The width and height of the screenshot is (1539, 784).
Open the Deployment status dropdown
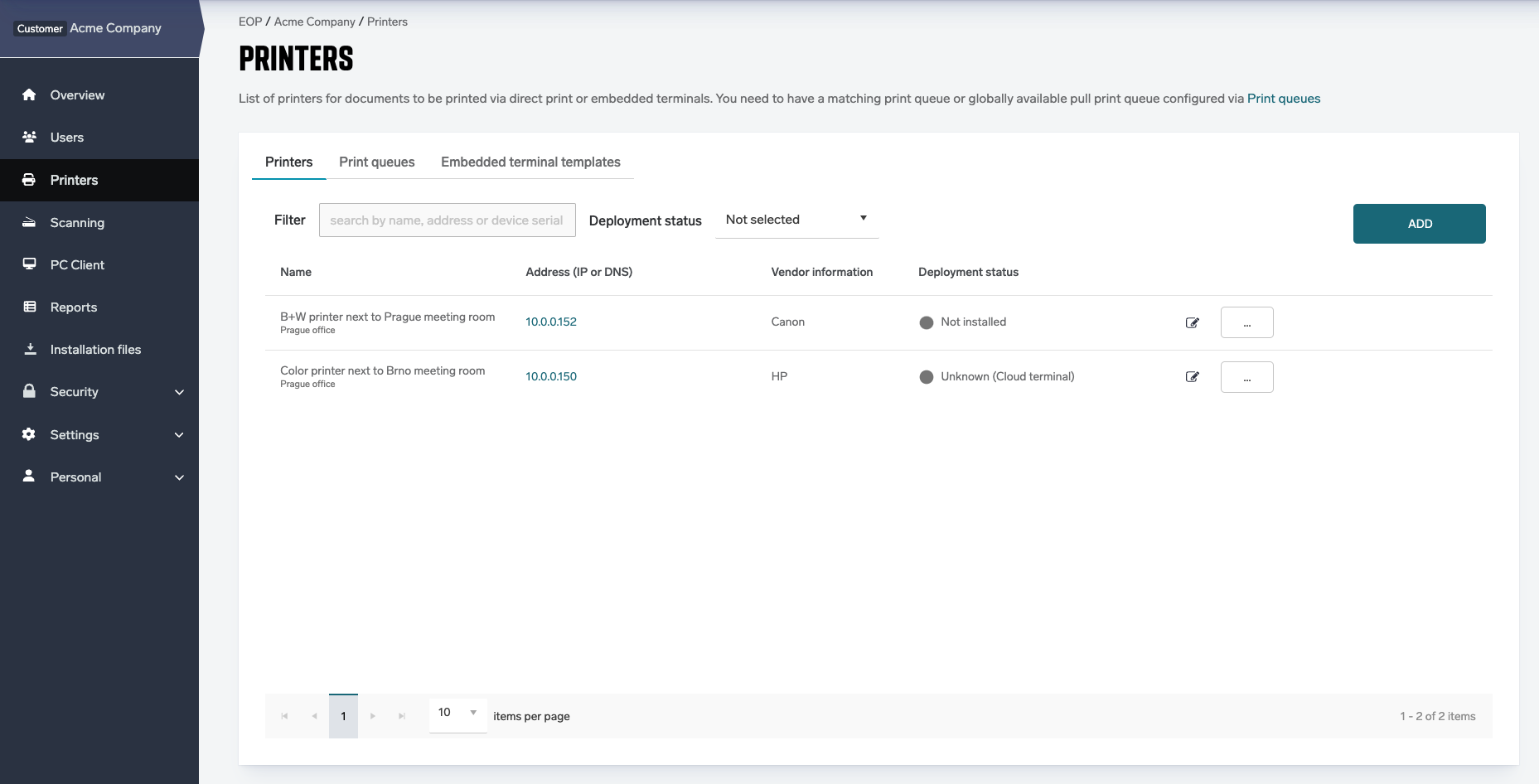pyautogui.click(x=796, y=220)
